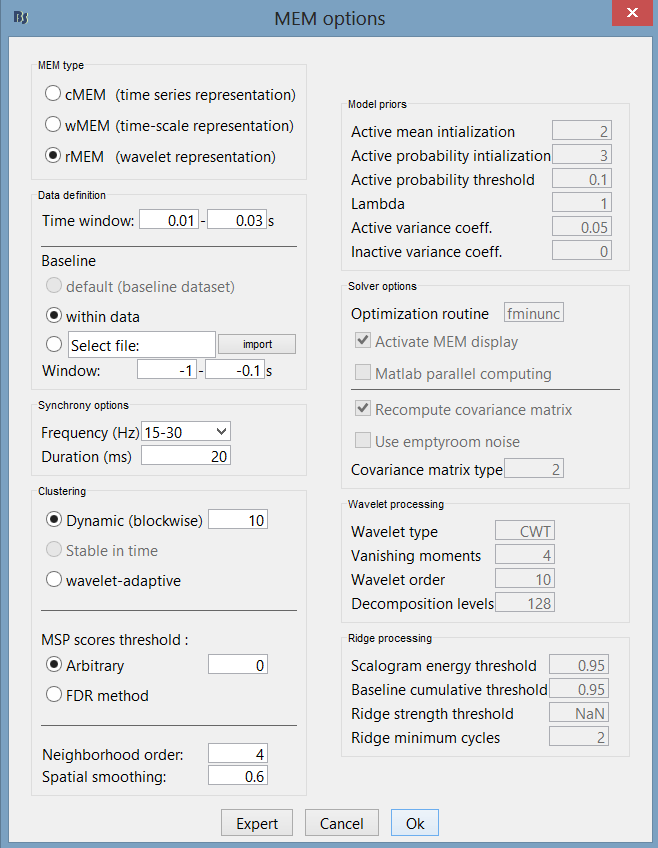Click the Neighborhood order field
Image resolution: width=658 pixels, height=848 pixels.
coord(237,754)
